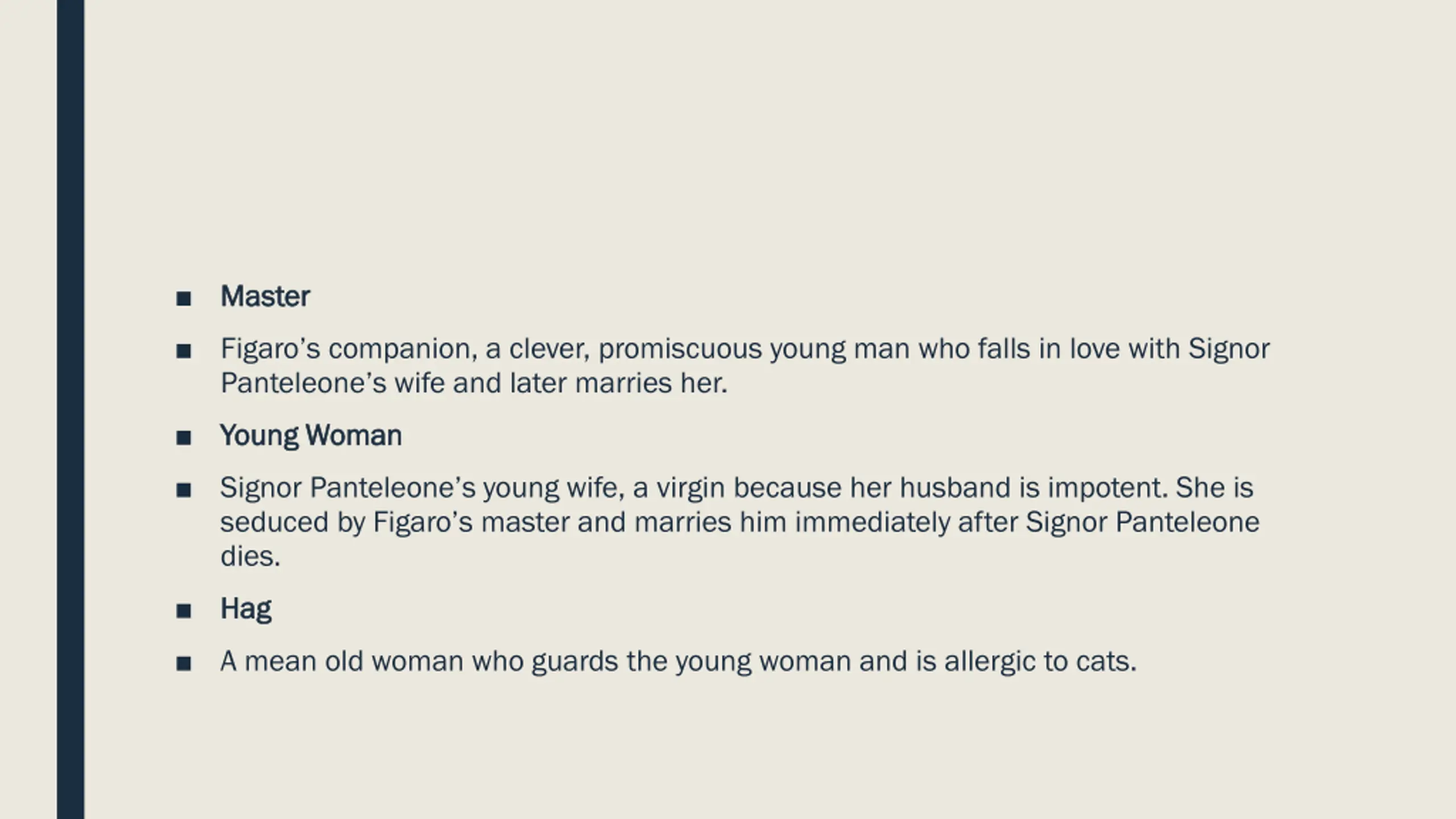Click the bullet square beside Hag
1456x819 pixels.
pos(183,611)
